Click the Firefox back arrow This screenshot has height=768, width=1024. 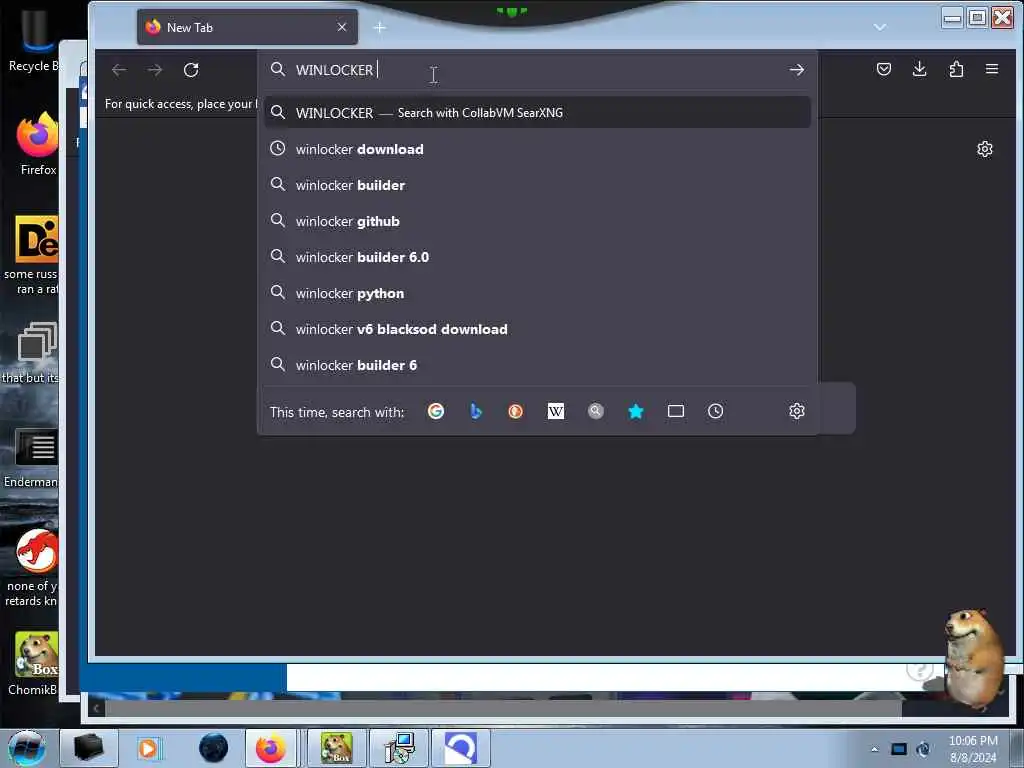coord(119,70)
